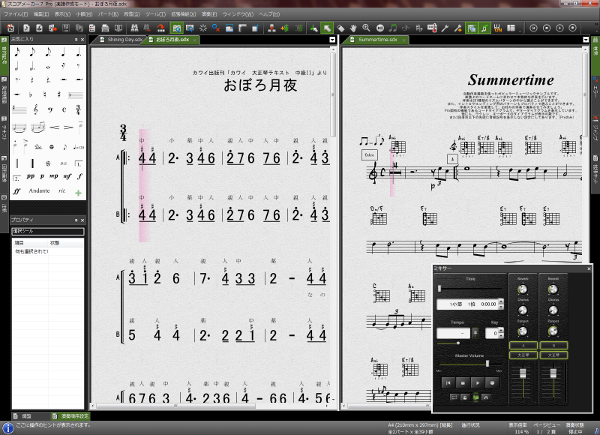Select the arrow selection tool

pyautogui.click(x=327, y=28)
